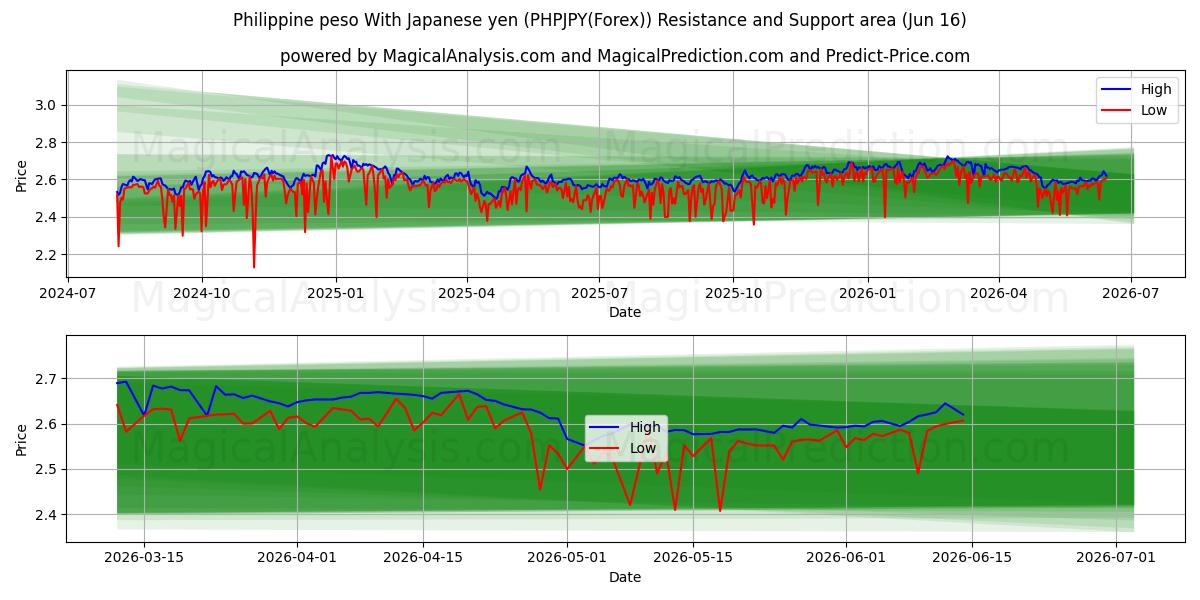Viewport: 1200px width, 600px height.
Task: Click the 2026-05-15 date tick label
Action: [x=693, y=558]
